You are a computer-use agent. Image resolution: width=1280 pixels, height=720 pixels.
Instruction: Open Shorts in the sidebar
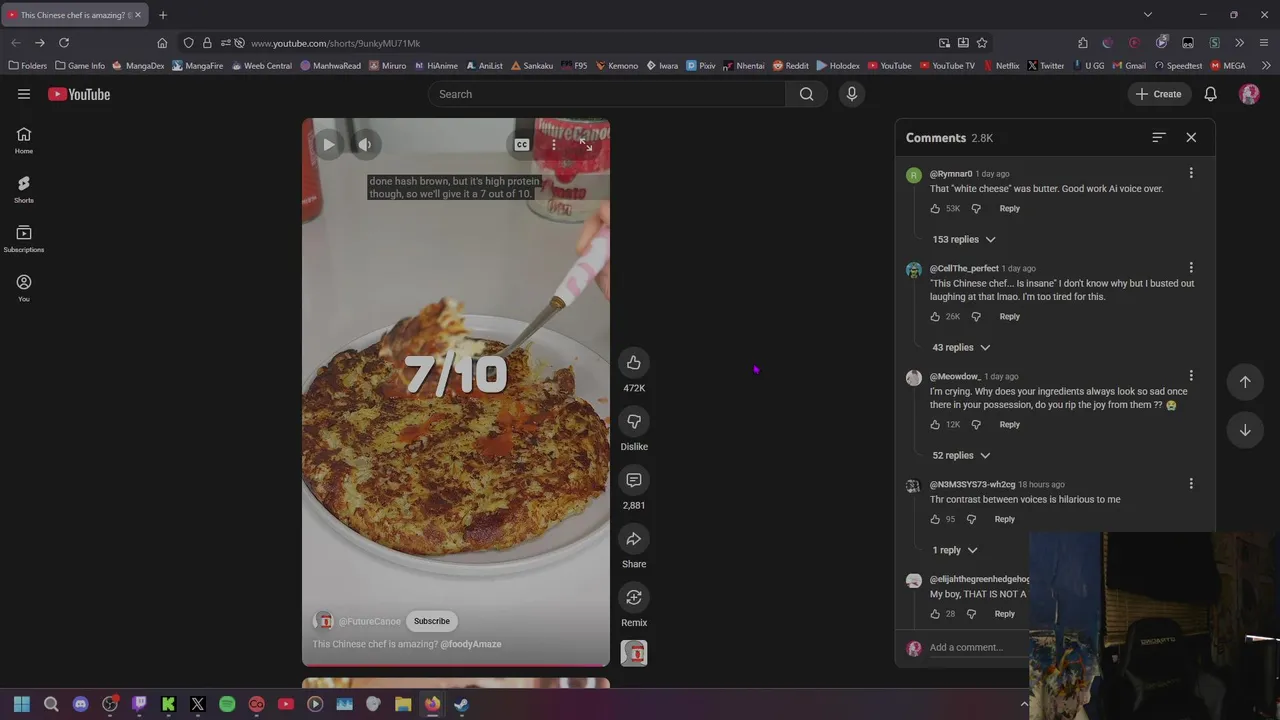coord(24,189)
